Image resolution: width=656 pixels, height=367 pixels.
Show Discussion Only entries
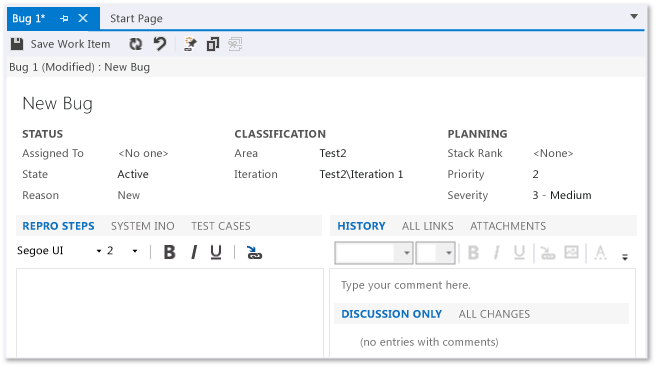(x=392, y=314)
